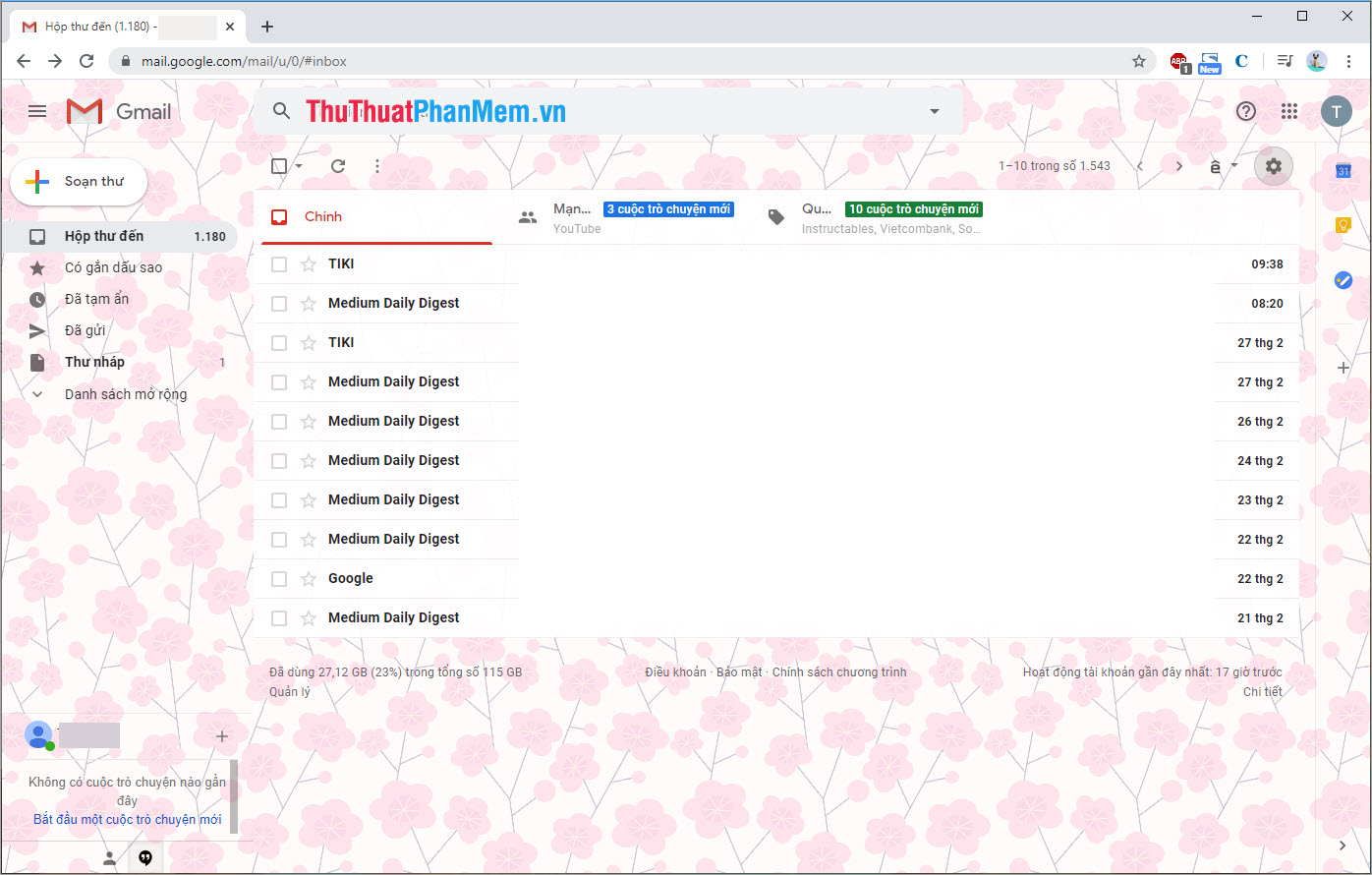Open the 'Thư nháp' drafts folder
This screenshot has height=875, width=1372.
tap(94, 362)
